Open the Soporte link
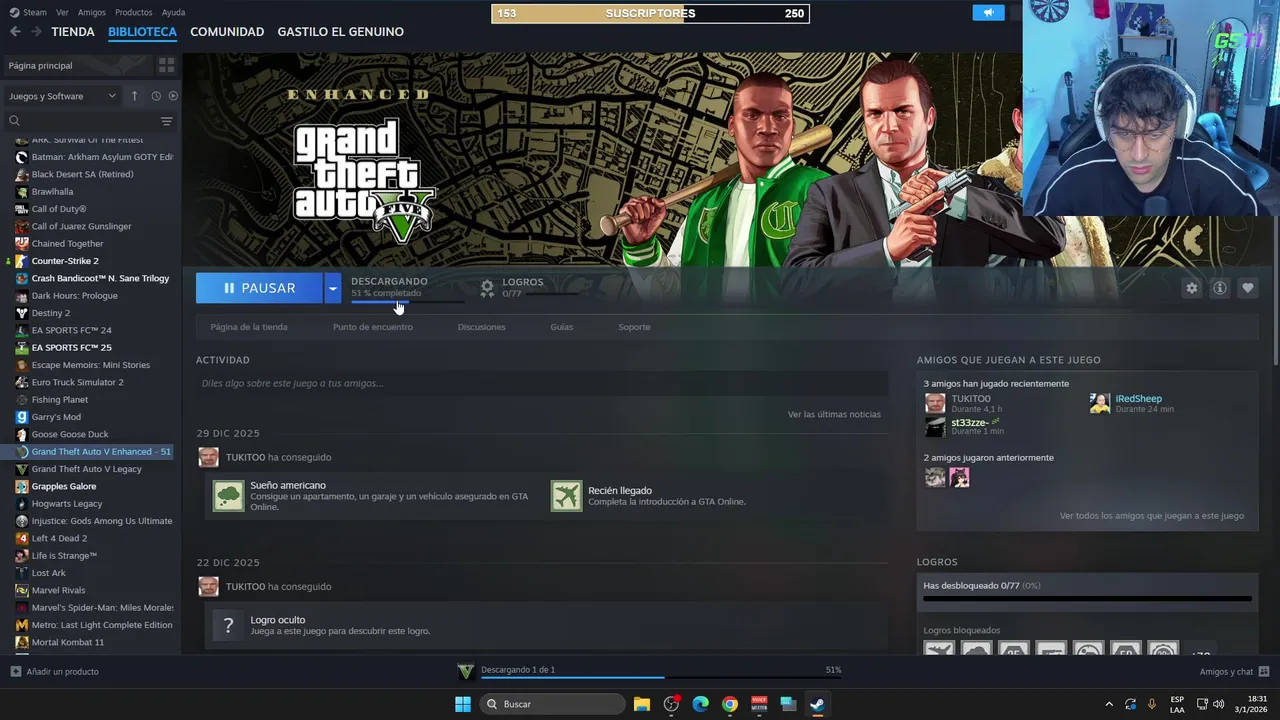 point(634,327)
